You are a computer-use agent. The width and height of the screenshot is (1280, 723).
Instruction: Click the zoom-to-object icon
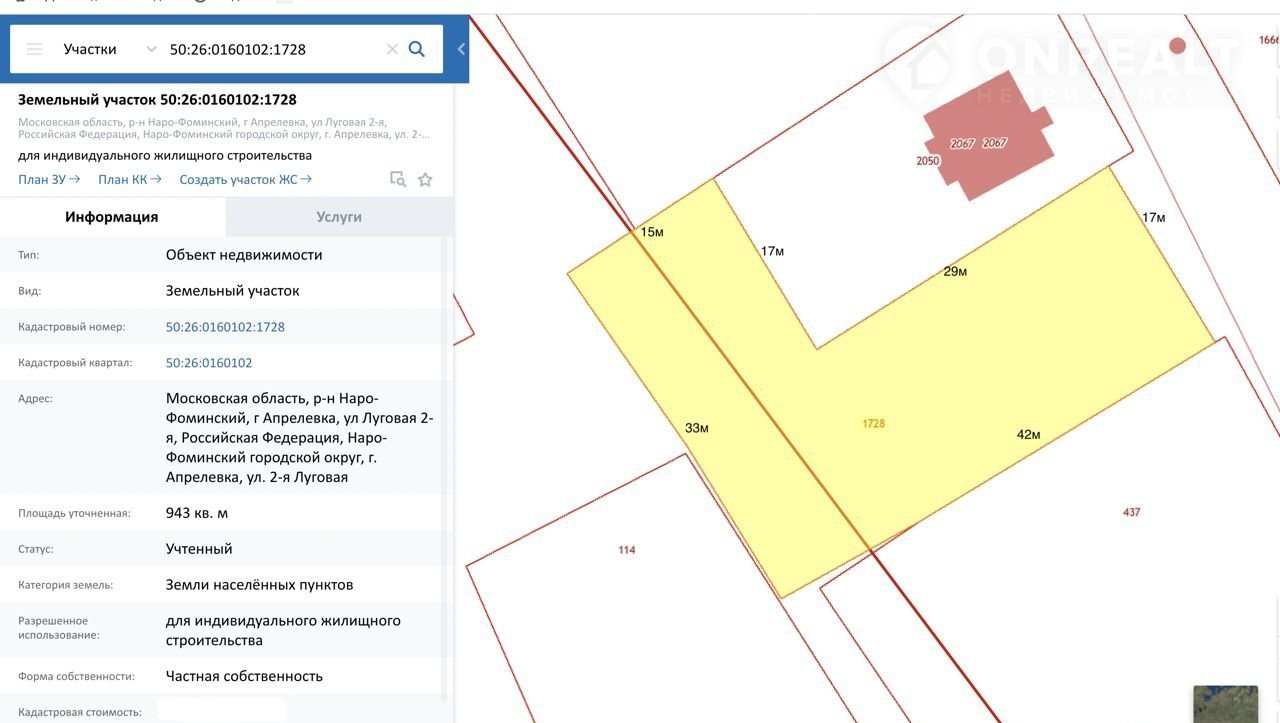pyautogui.click(x=397, y=180)
